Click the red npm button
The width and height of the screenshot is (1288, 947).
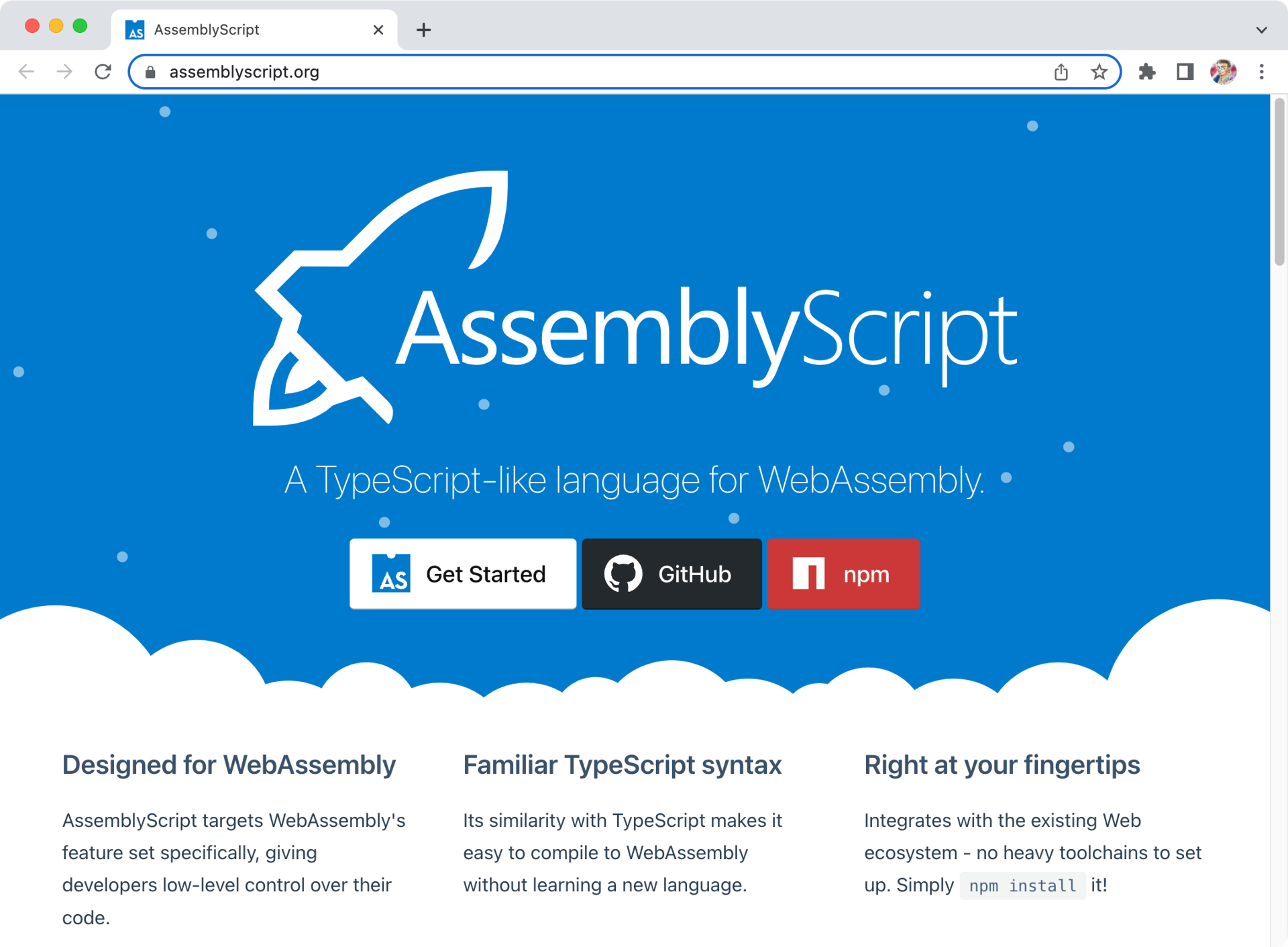pos(843,574)
